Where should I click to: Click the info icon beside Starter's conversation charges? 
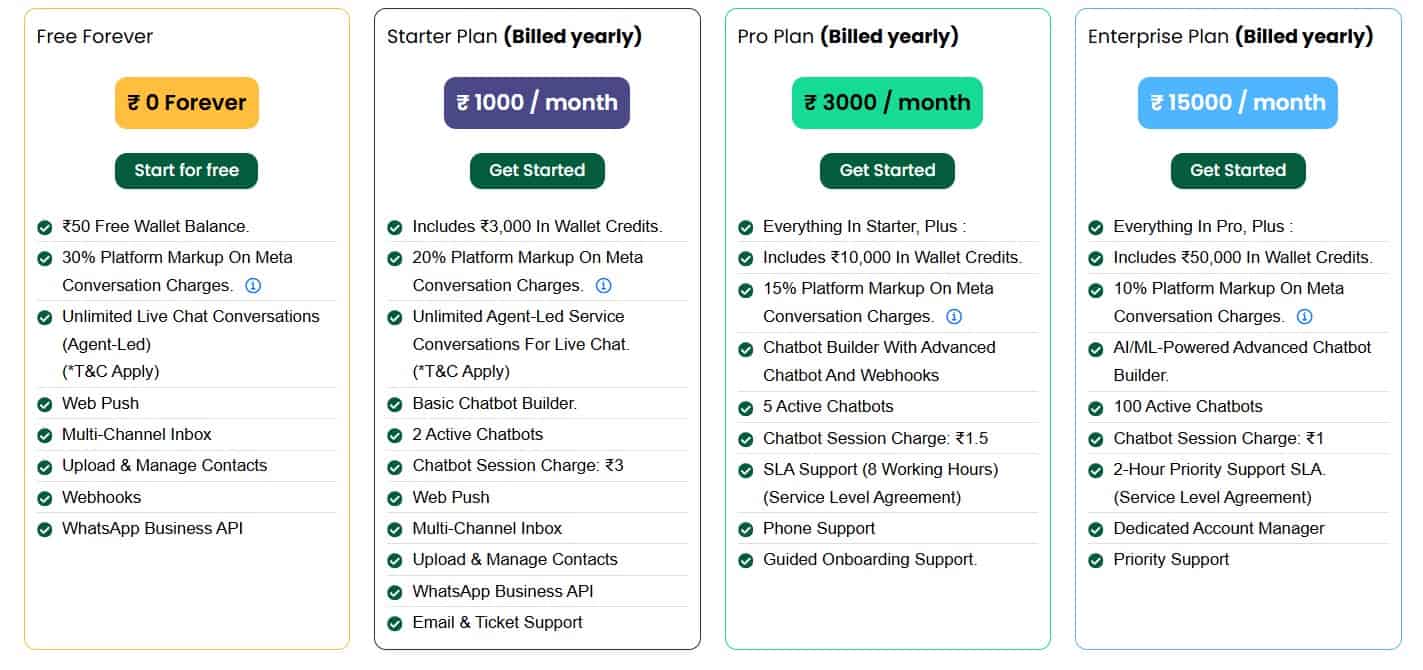pyautogui.click(x=604, y=286)
